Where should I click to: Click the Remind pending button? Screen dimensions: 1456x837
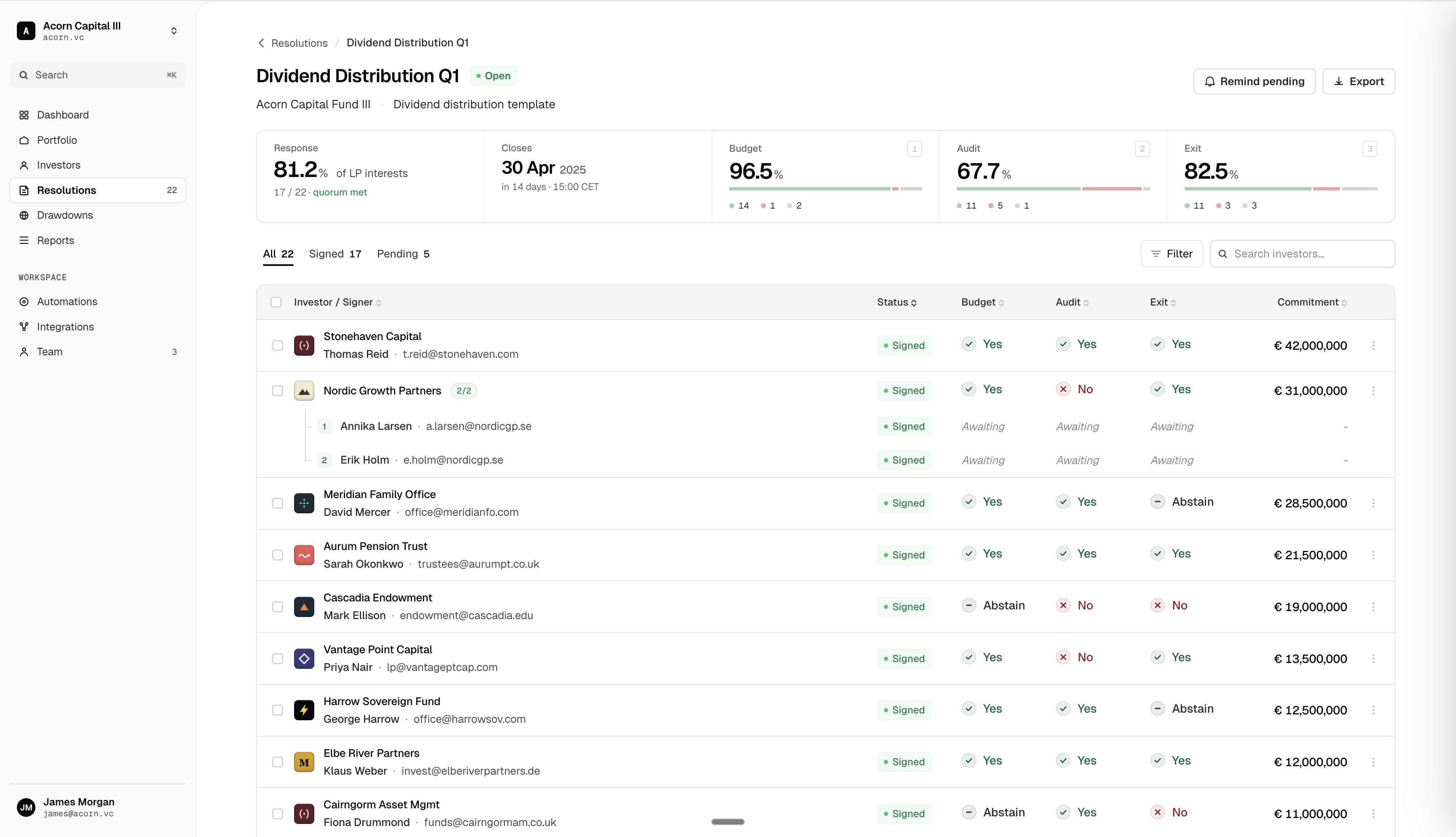point(1254,82)
